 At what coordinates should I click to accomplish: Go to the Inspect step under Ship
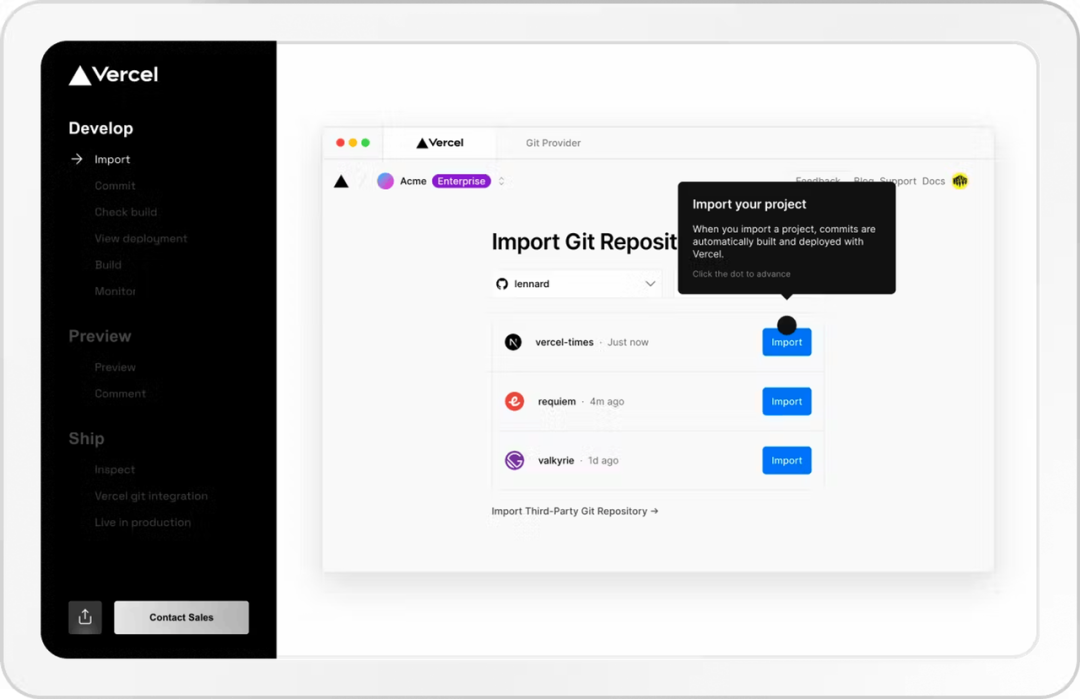(x=115, y=470)
